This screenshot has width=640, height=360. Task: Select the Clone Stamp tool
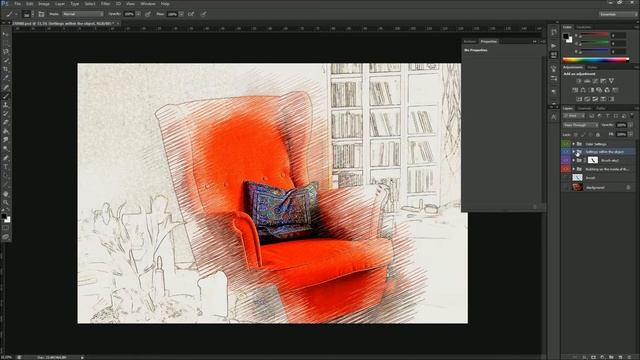[6, 105]
